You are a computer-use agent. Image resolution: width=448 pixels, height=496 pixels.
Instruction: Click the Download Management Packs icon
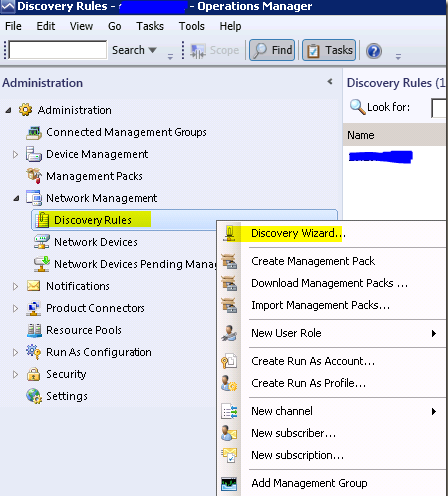tap(229, 283)
